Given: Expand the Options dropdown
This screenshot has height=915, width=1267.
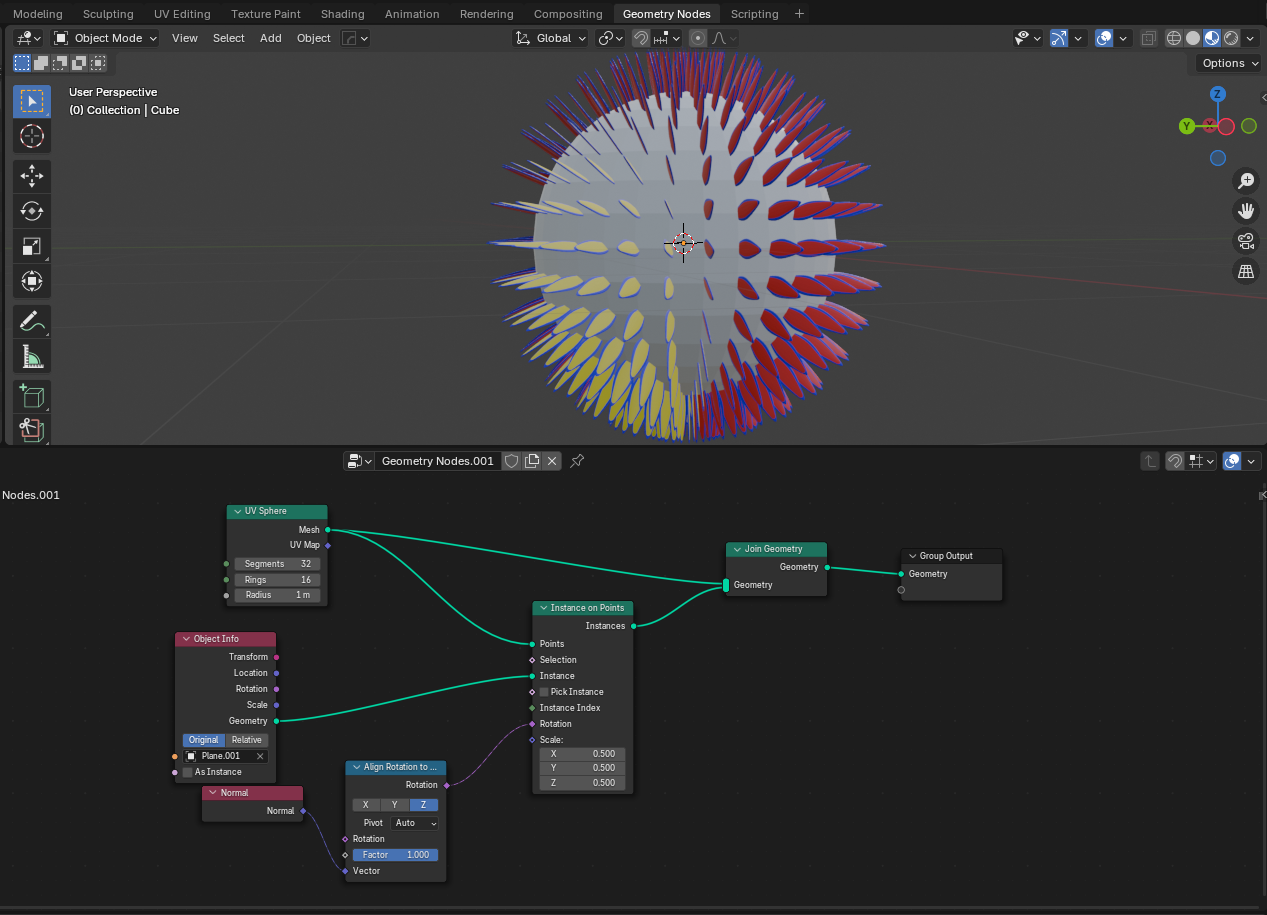Looking at the screenshot, I should 1229,63.
